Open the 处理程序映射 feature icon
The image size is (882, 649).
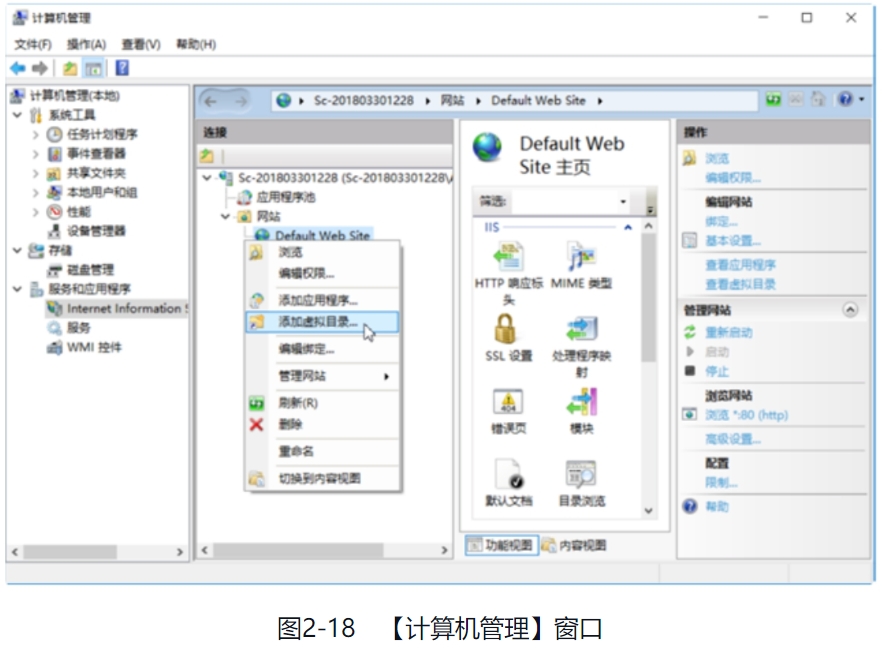(x=581, y=329)
